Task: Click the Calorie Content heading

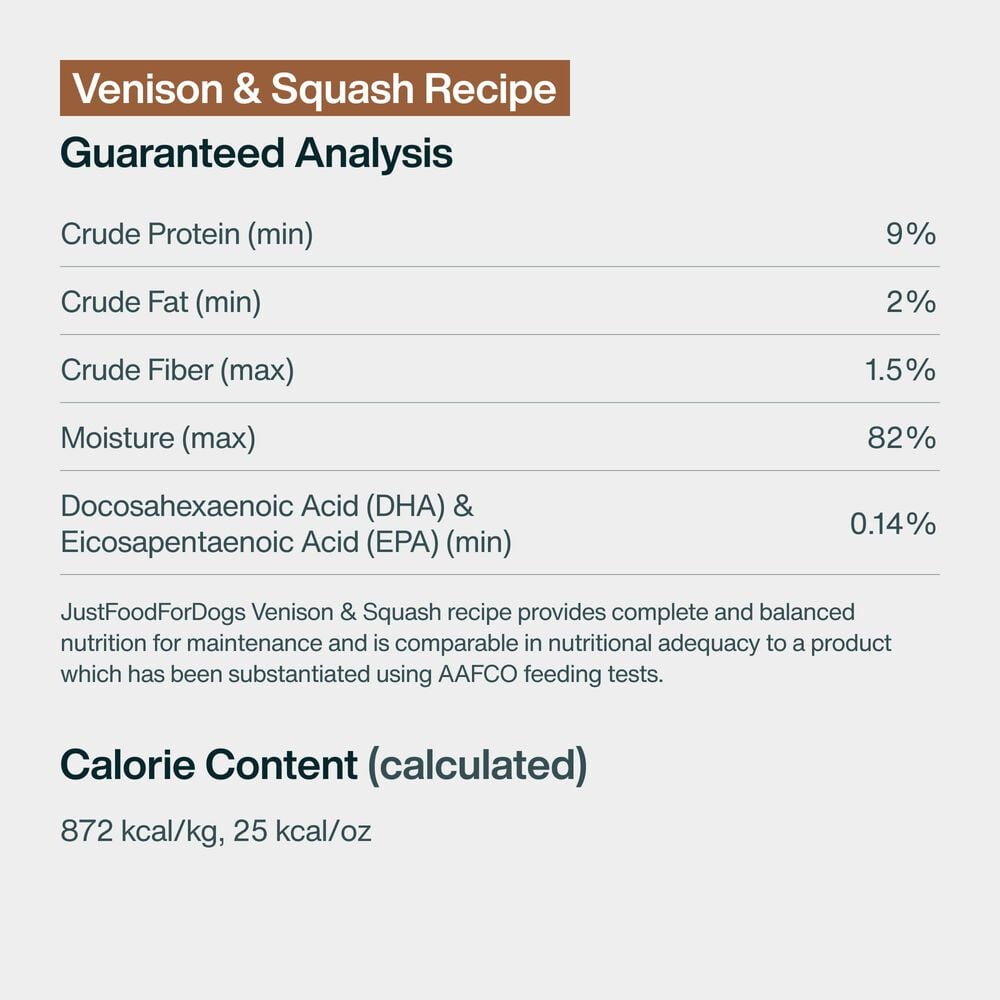Action: pyautogui.click(x=209, y=765)
